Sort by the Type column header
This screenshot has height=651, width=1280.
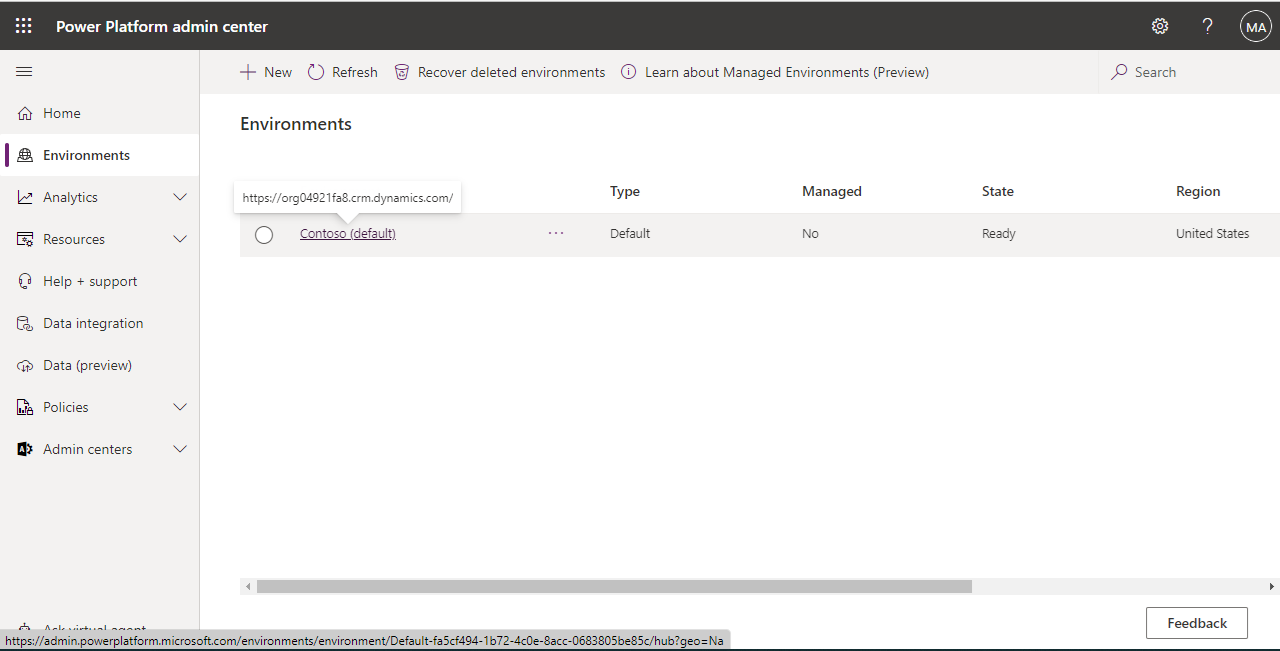click(625, 191)
